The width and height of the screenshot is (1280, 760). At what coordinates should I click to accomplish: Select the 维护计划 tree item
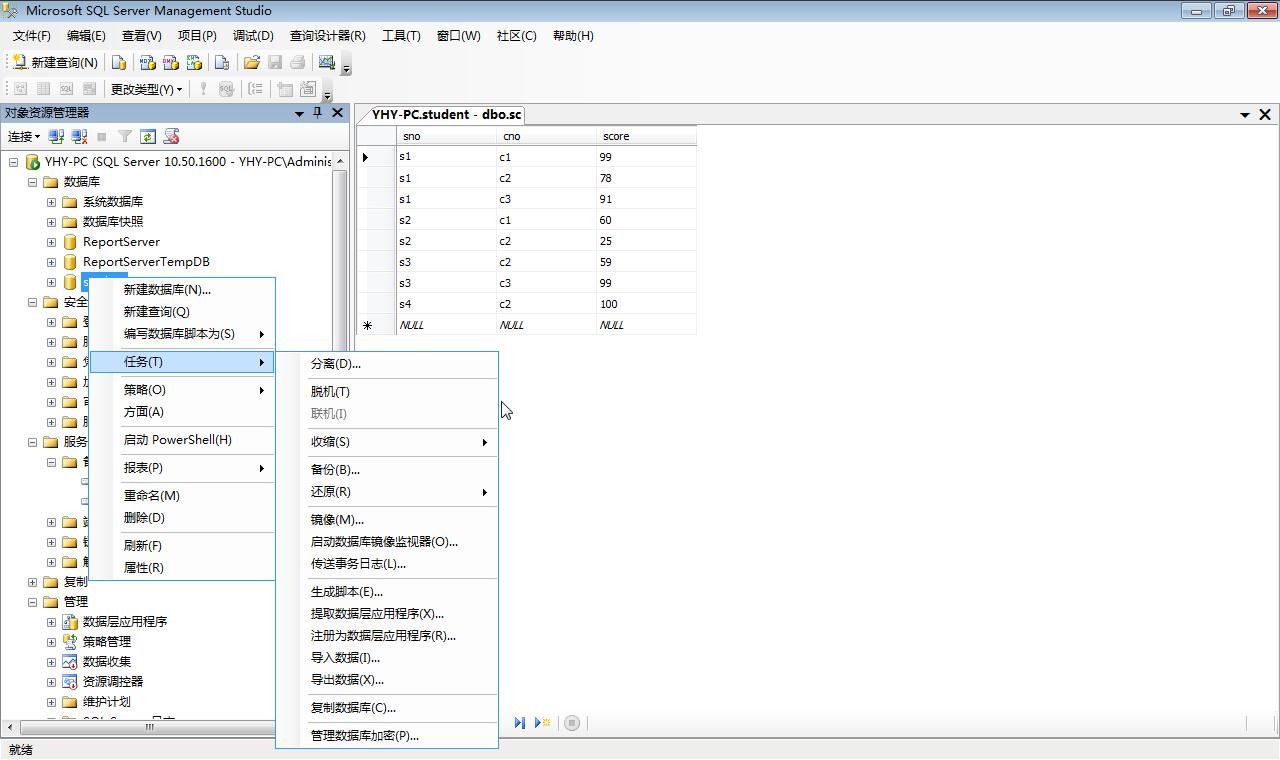click(106, 702)
